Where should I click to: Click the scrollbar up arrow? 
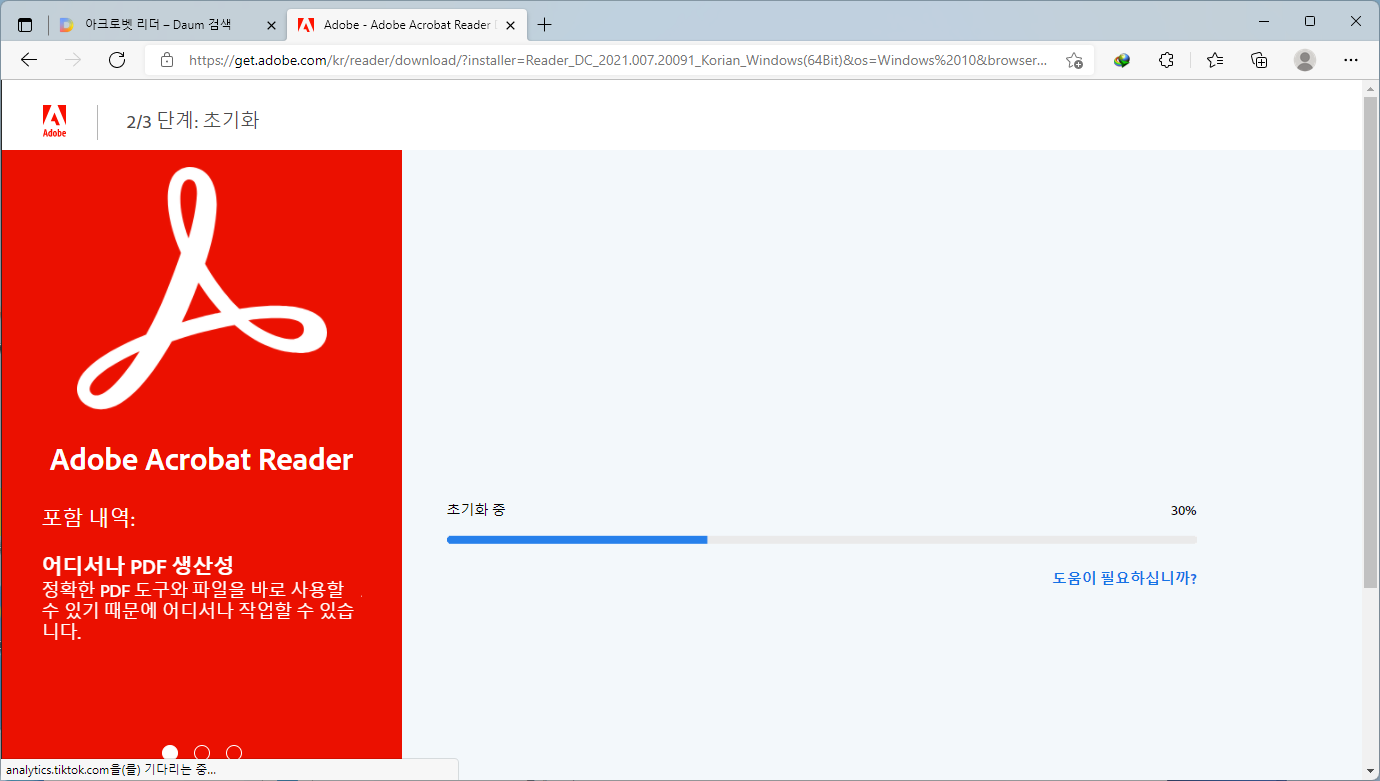coord(1370,88)
